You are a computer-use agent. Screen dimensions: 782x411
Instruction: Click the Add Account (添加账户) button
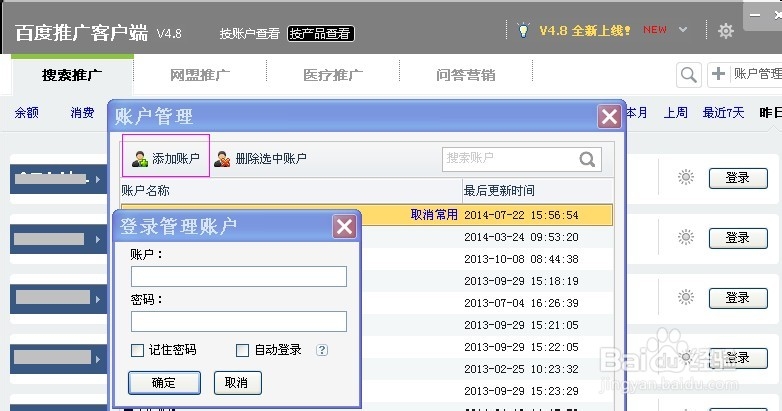point(166,159)
